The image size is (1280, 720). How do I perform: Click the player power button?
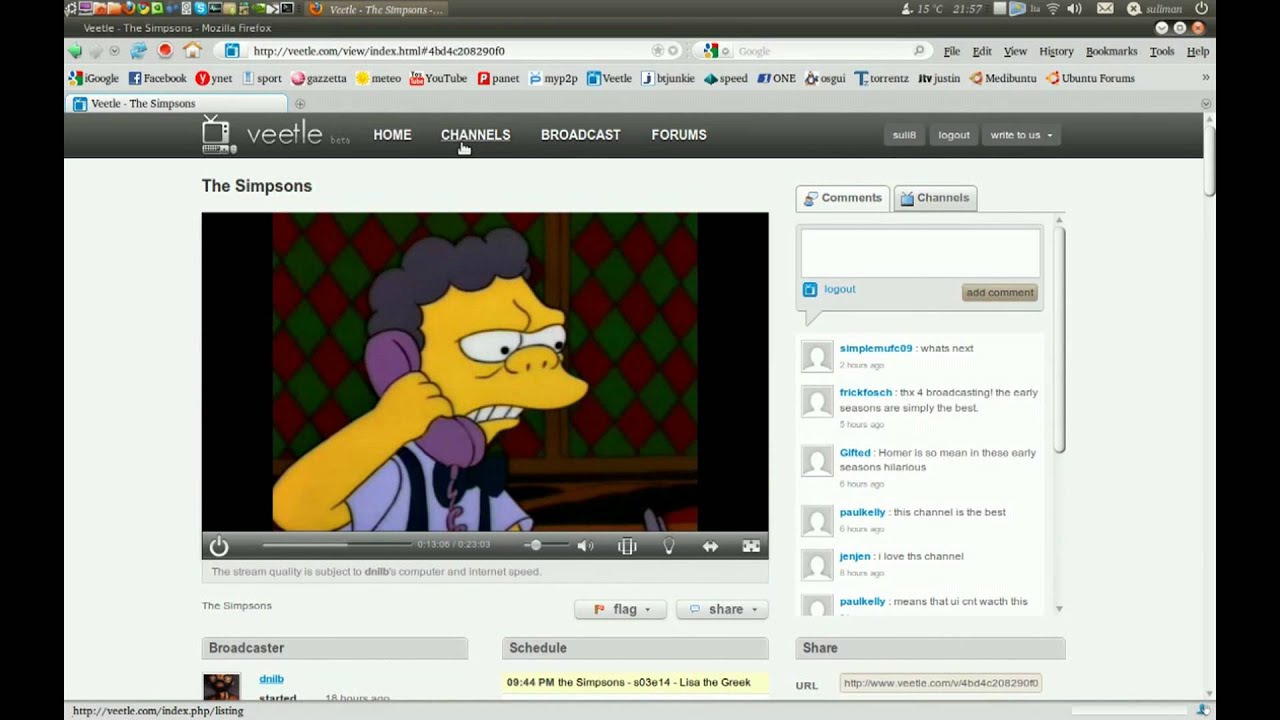[x=219, y=546]
